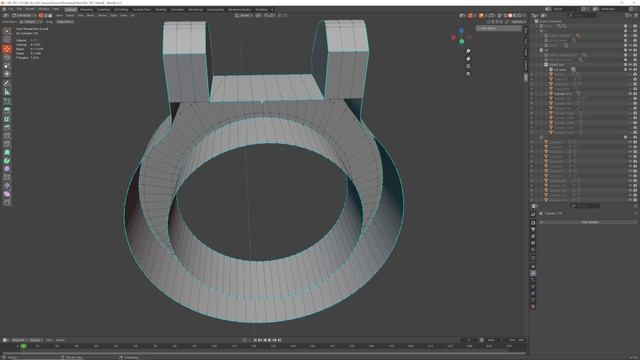
Task: Toggle snapping magnet in header
Action: 266,16
